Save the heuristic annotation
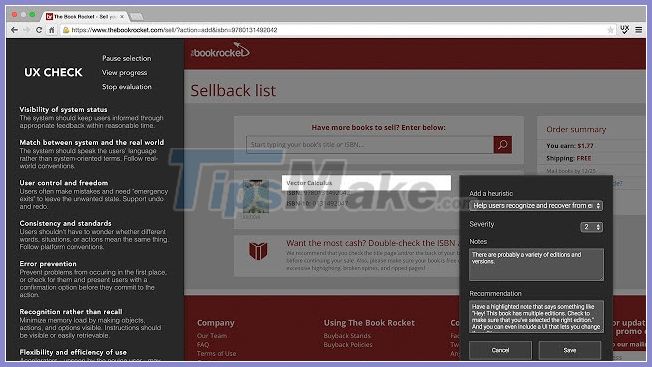This screenshot has height=367, width=652. point(570,350)
